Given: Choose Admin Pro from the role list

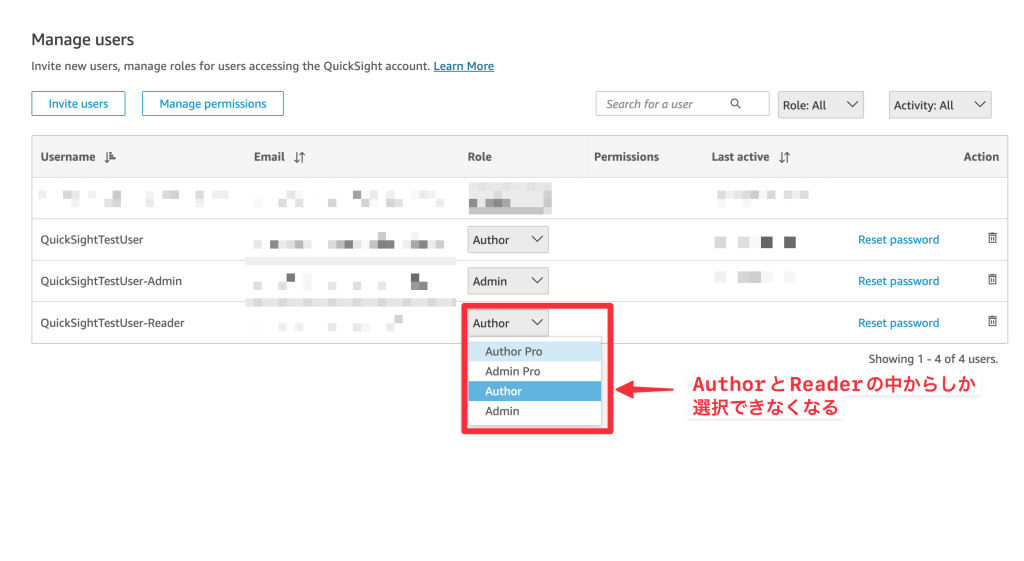Looking at the screenshot, I should pos(534,371).
